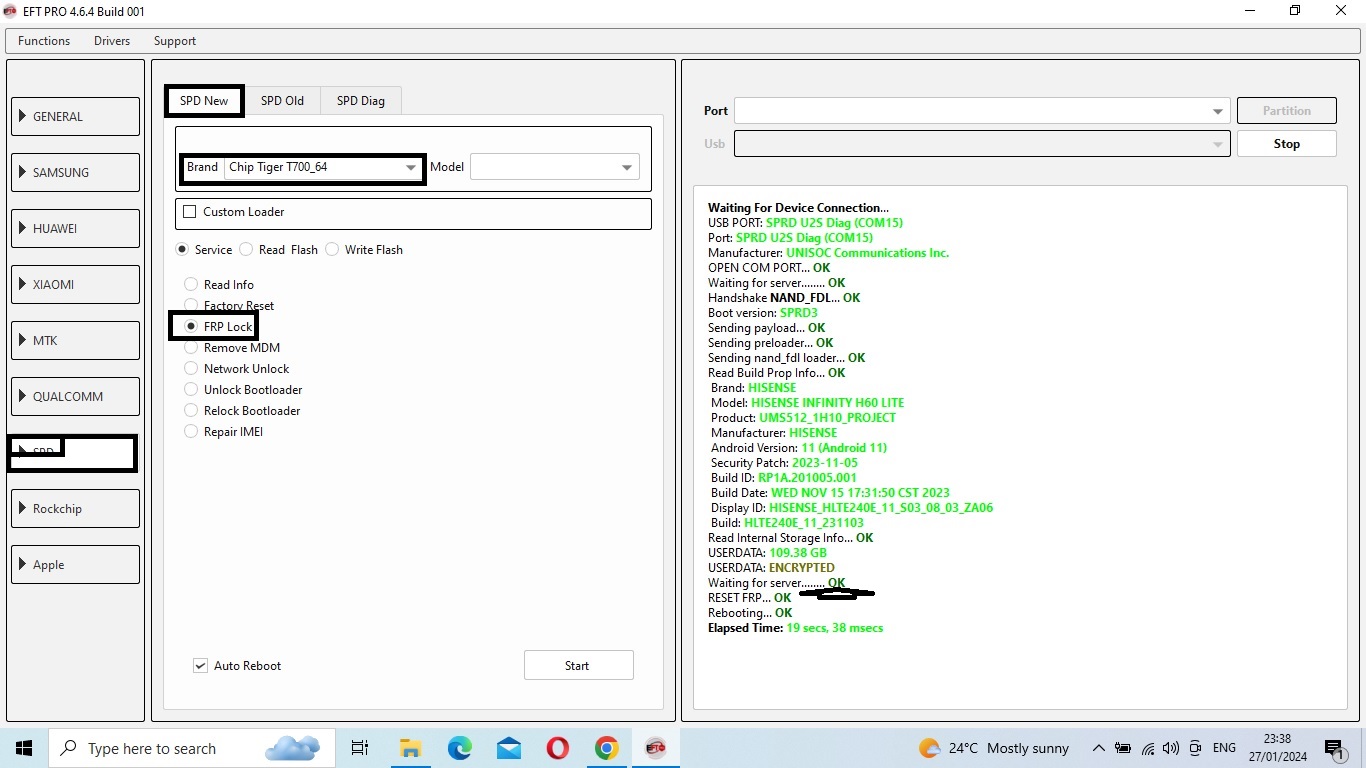The width and height of the screenshot is (1366, 768).
Task: Expand the MTK sidebar section
Action: [x=75, y=340]
